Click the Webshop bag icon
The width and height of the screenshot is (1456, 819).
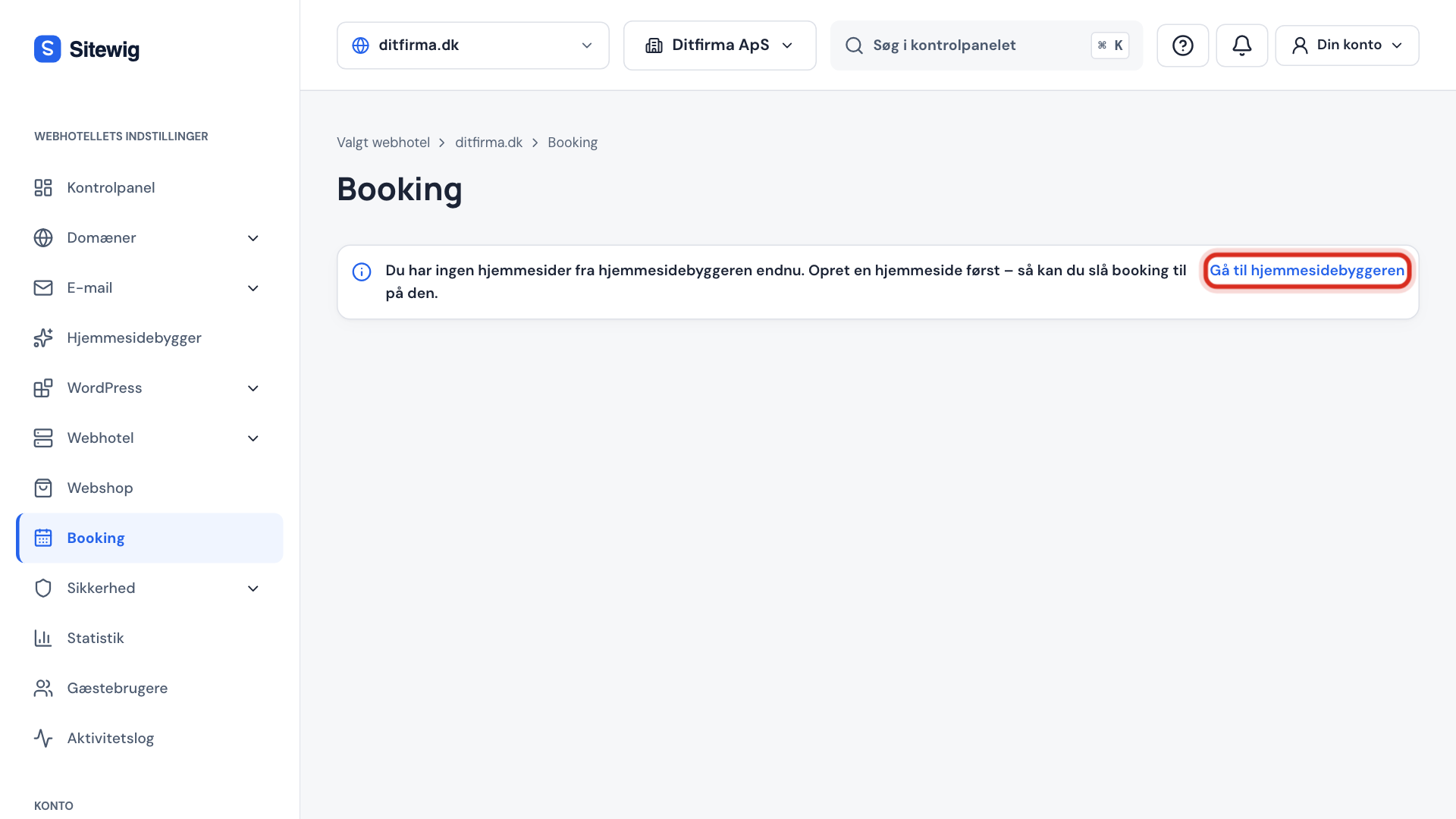click(43, 488)
